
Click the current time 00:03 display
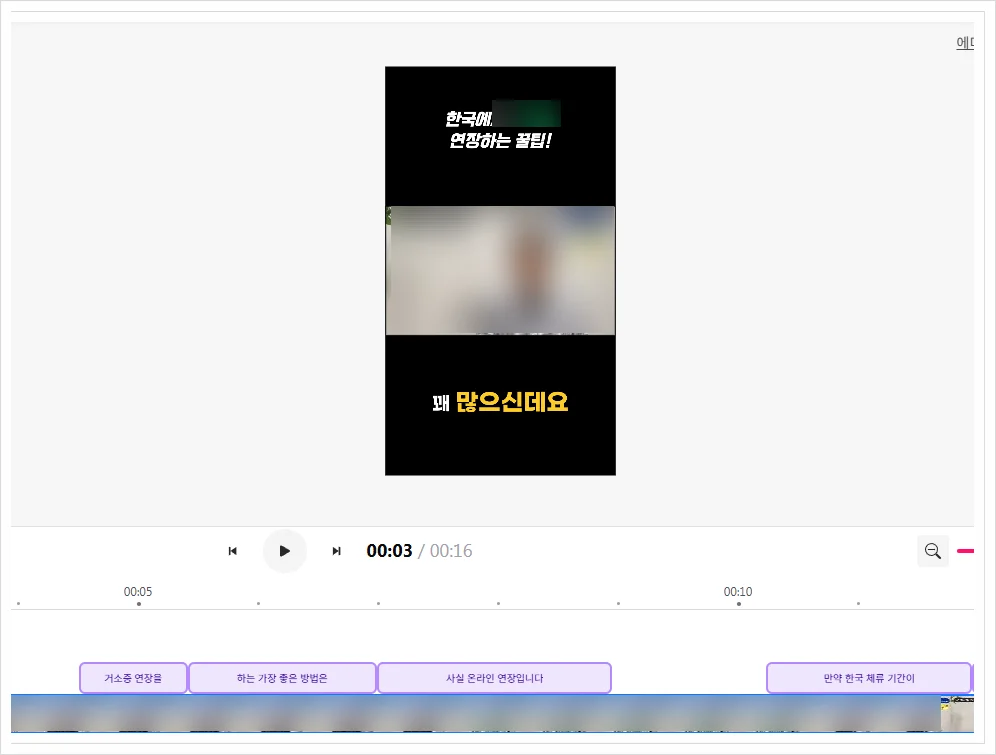389,551
